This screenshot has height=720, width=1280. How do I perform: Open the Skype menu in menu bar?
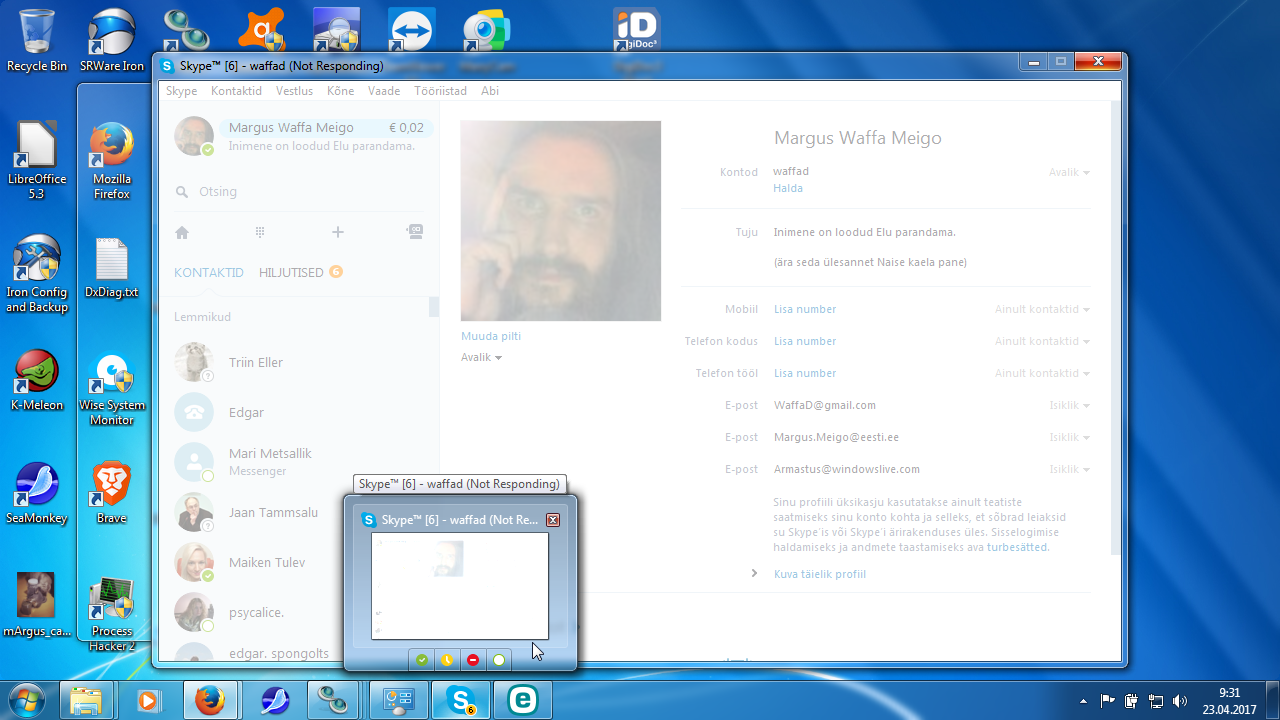point(181,91)
